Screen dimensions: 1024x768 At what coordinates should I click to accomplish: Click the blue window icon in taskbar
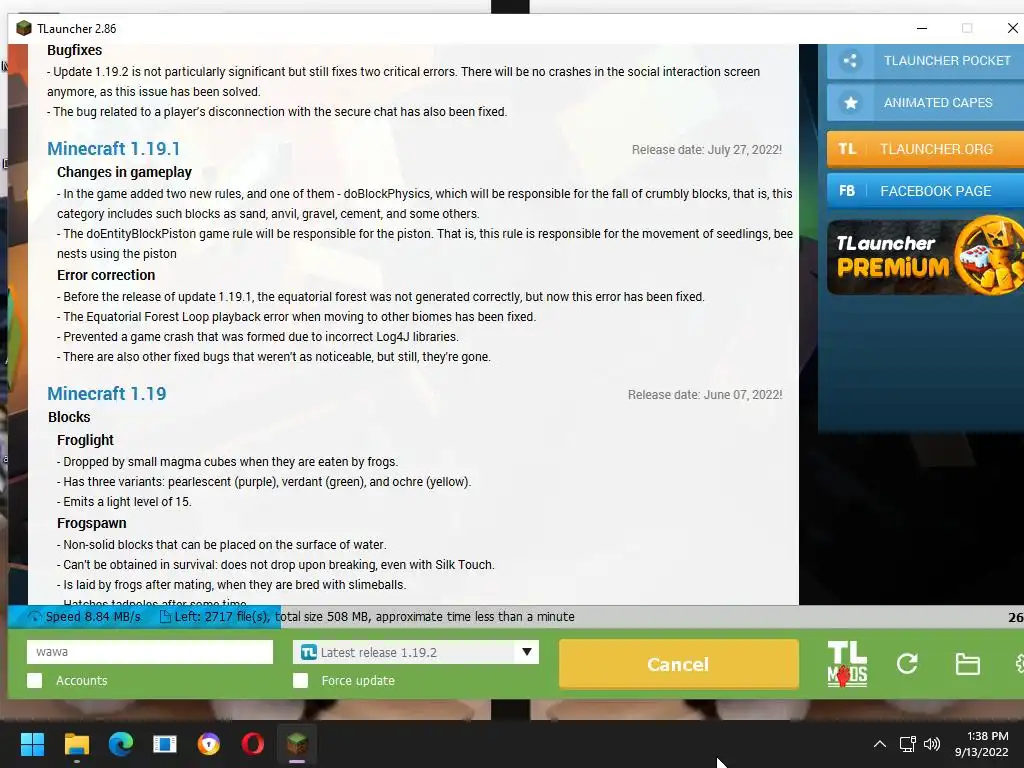165,744
